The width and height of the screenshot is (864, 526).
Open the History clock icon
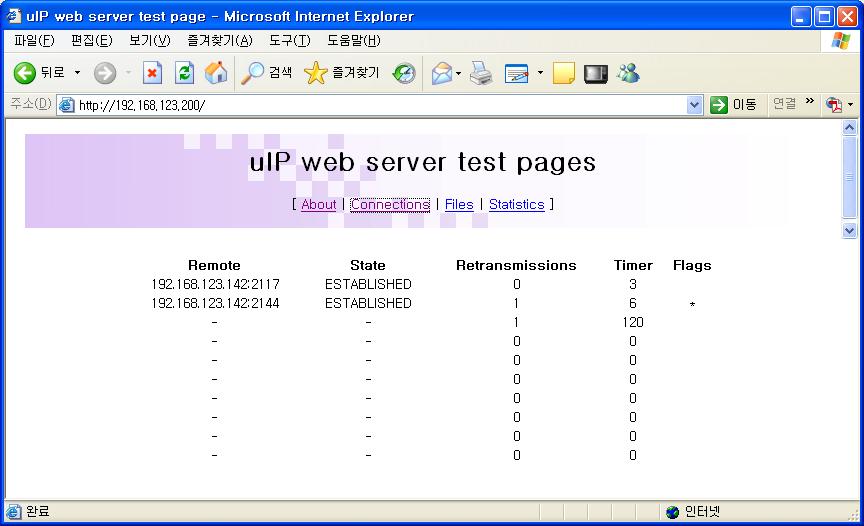[x=404, y=73]
